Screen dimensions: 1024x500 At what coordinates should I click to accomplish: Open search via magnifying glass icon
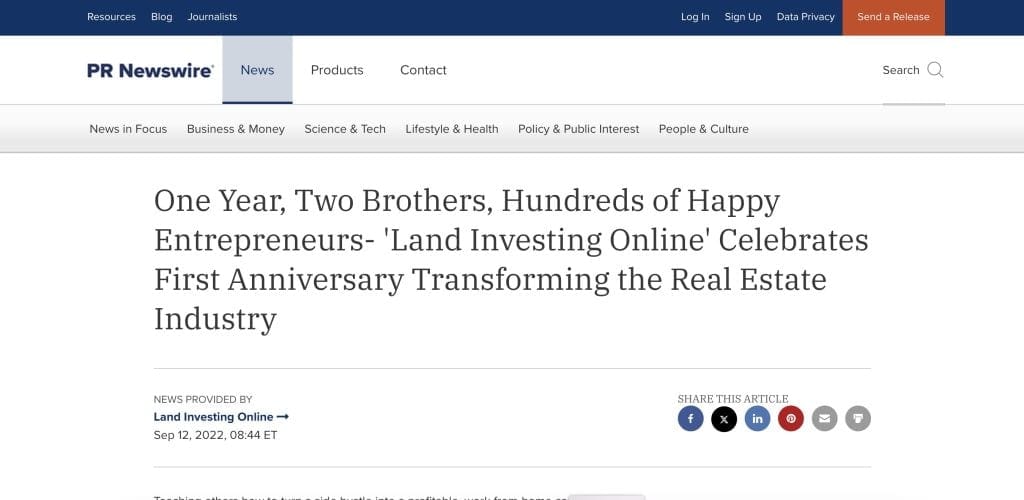(x=935, y=70)
